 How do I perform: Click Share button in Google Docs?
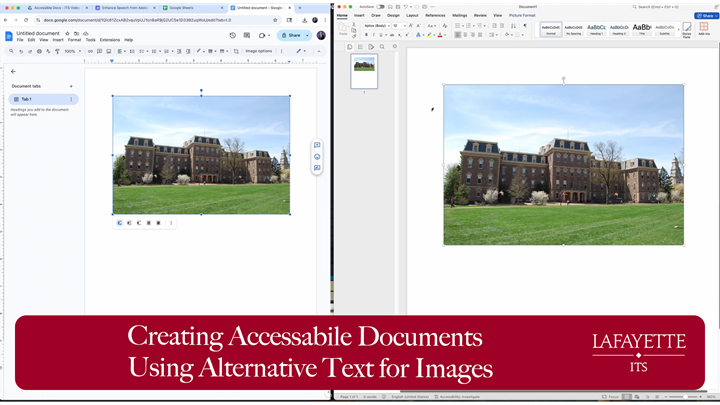tap(291, 35)
